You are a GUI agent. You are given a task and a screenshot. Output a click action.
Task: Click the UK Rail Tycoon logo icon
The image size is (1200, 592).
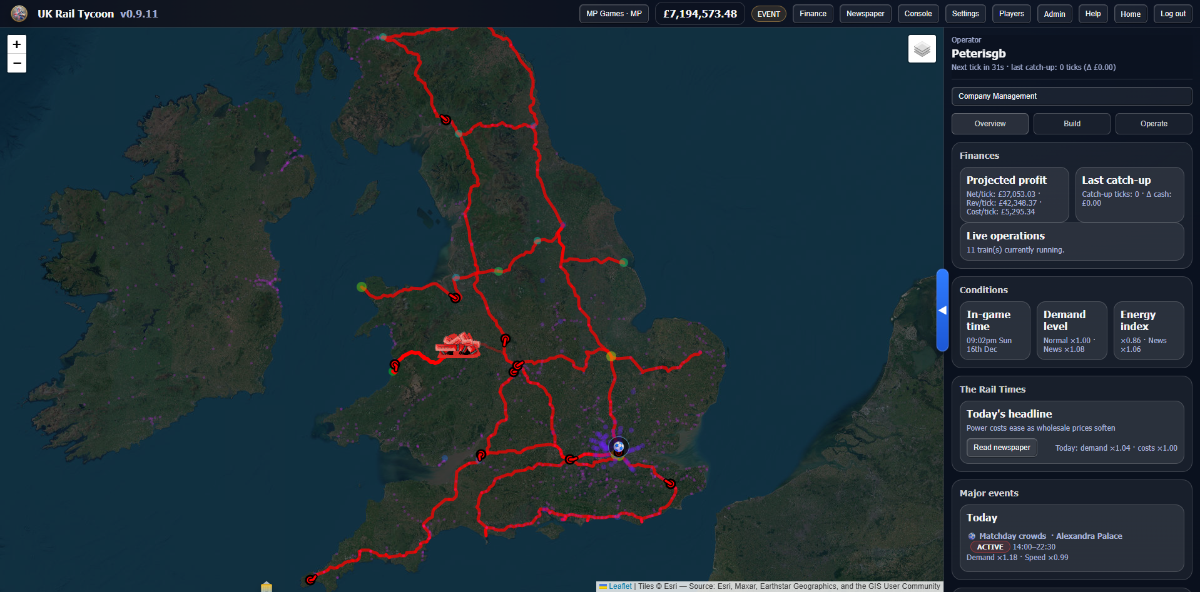pos(19,13)
